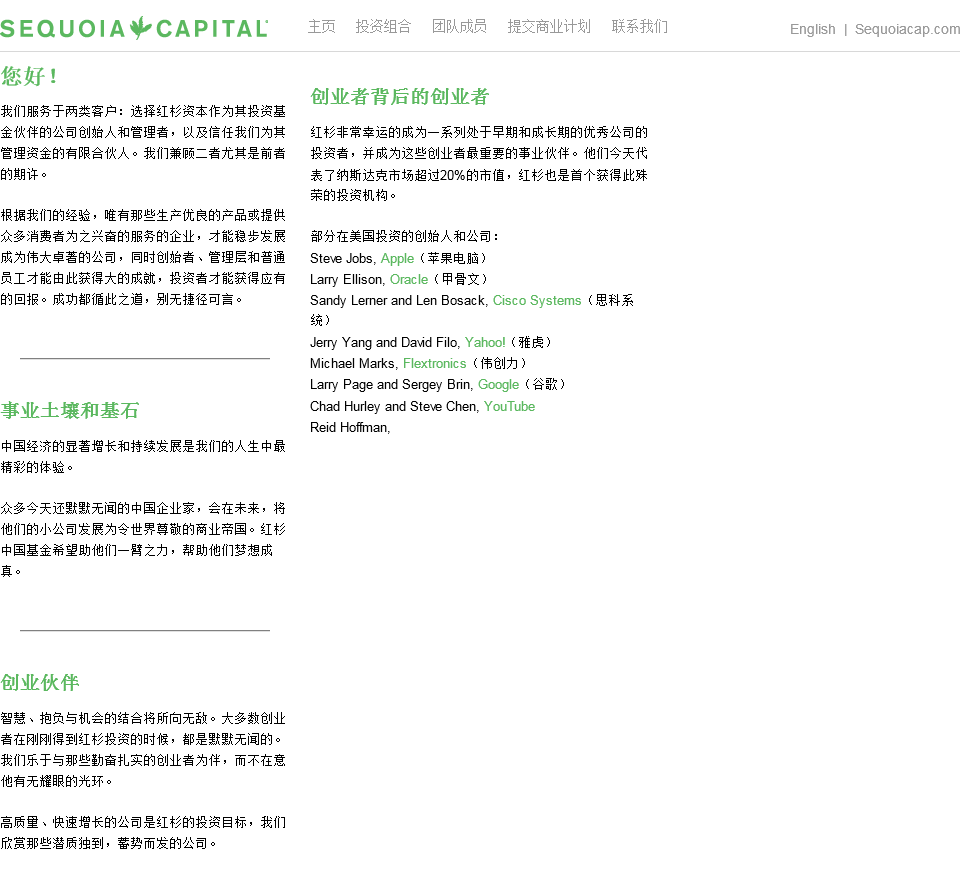Click the name Sandy Lerner and Len Bosack
960x873 pixels.
click(x=397, y=301)
